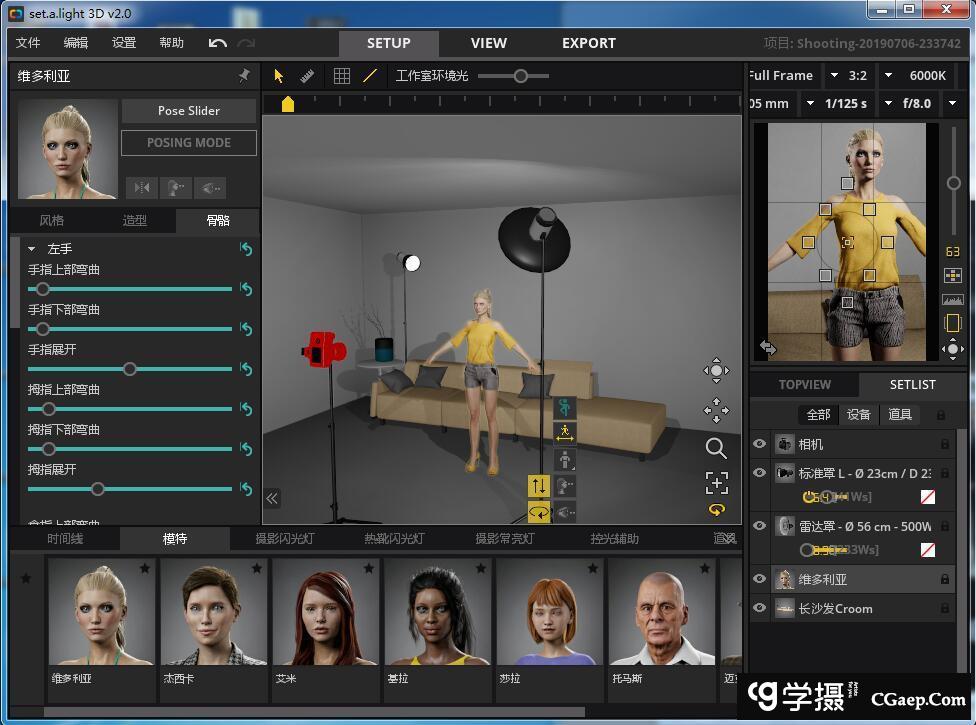Viewport: 976px width, 725px height.
Task: Click the swap arrows icon in preview
Action: 768,347
